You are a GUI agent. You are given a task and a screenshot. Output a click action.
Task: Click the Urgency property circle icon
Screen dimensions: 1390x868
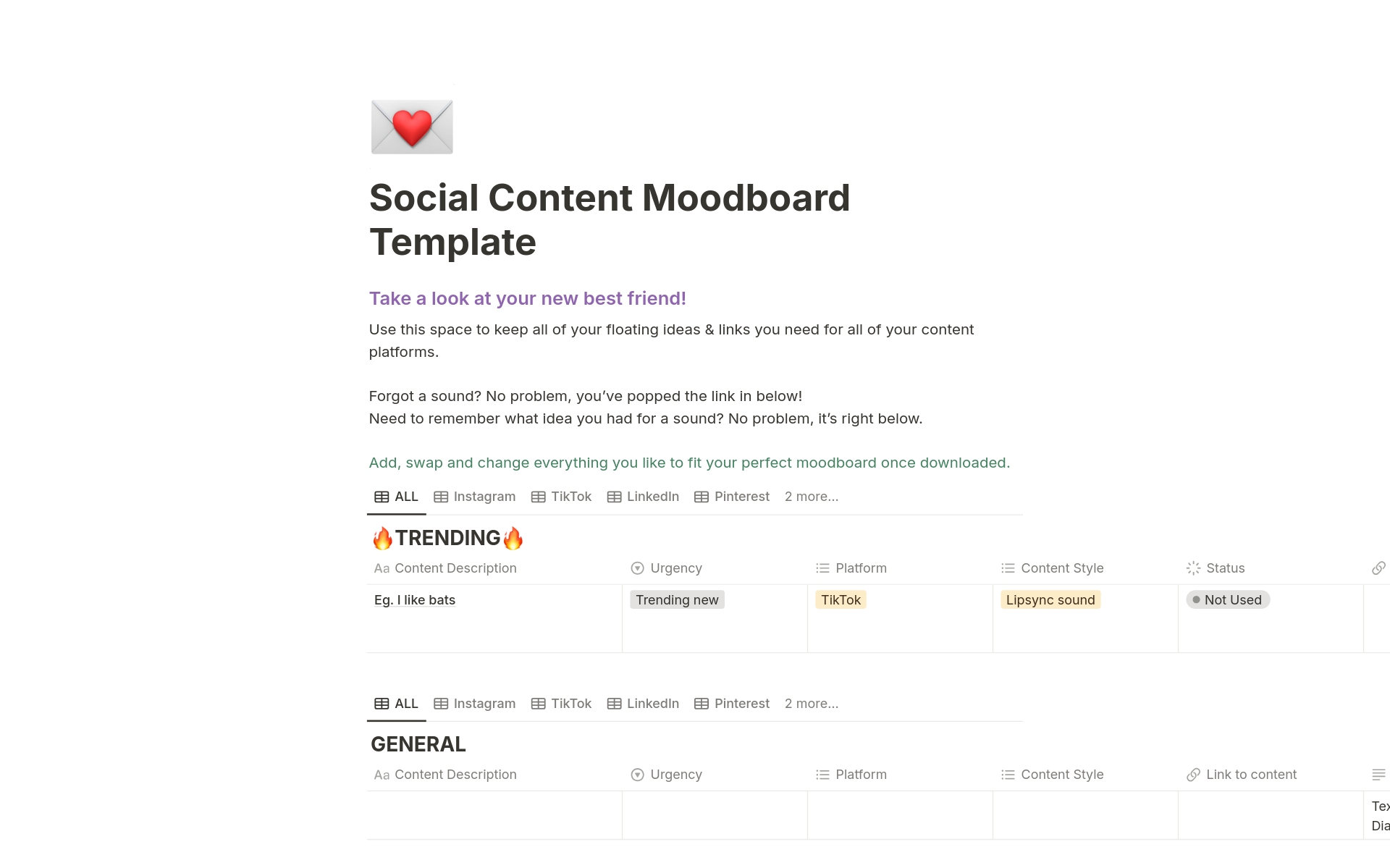637,568
